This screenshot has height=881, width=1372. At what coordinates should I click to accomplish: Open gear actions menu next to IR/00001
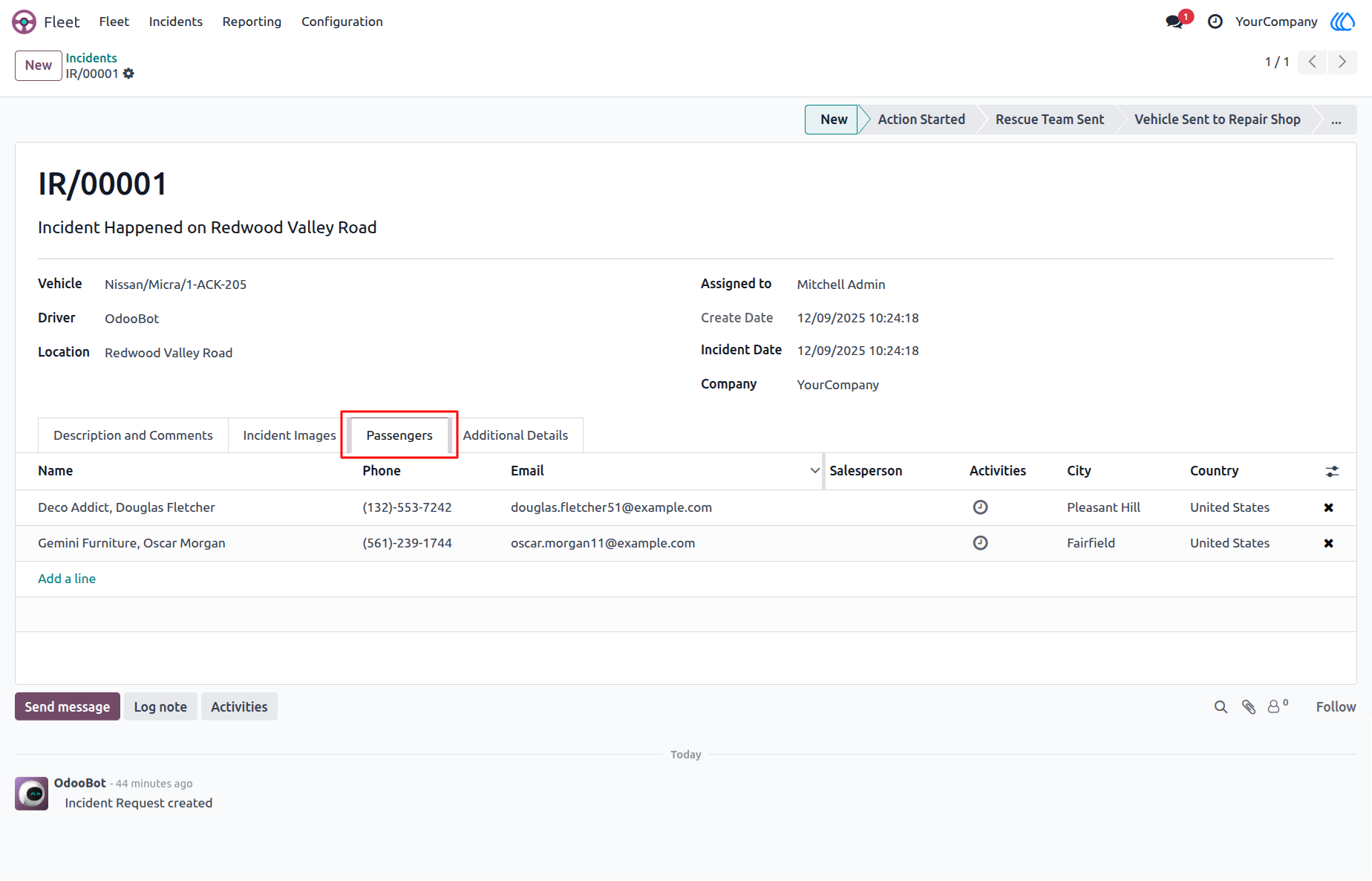coord(128,74)
